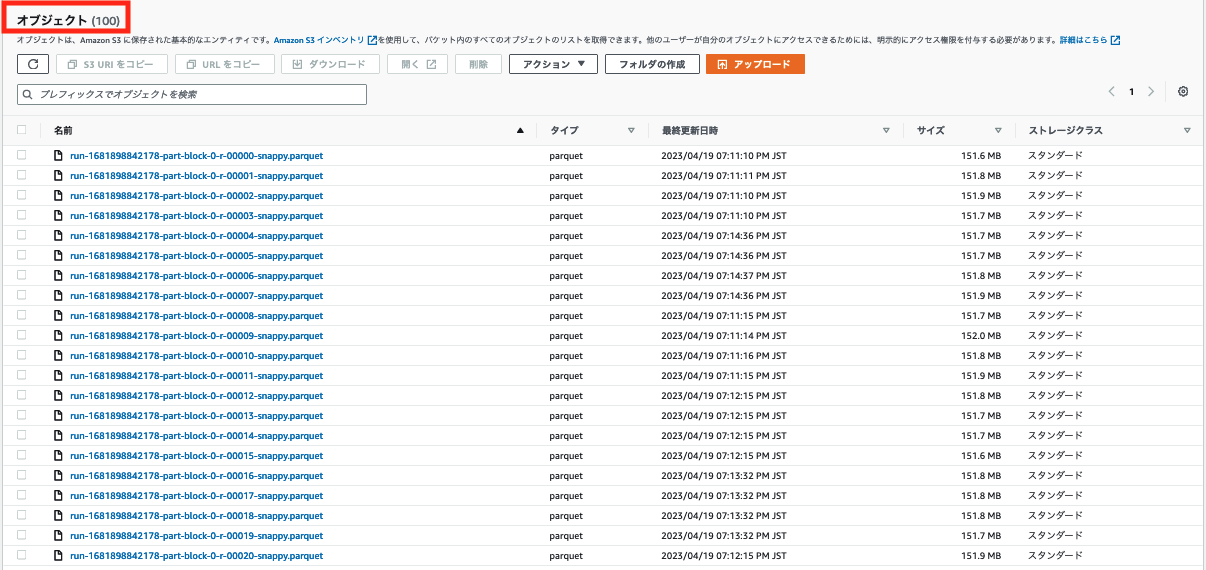Click file icon of part-block-0-r-00000 row
The height and width of the screenshot is (570, 1206).
point(59,156)
